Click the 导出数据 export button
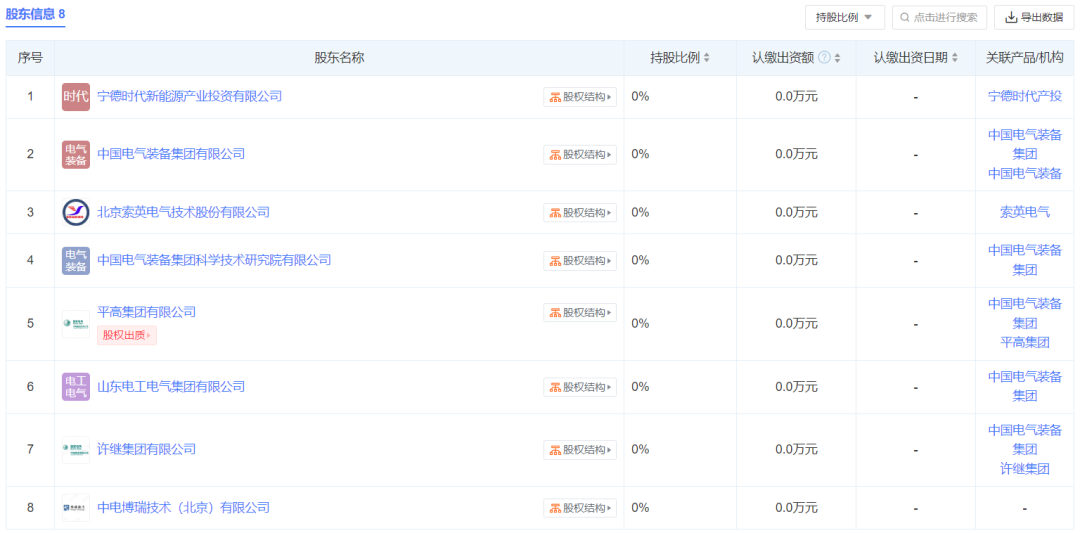The height and width of the screenshot is (533, 1080). [1033, 17]
